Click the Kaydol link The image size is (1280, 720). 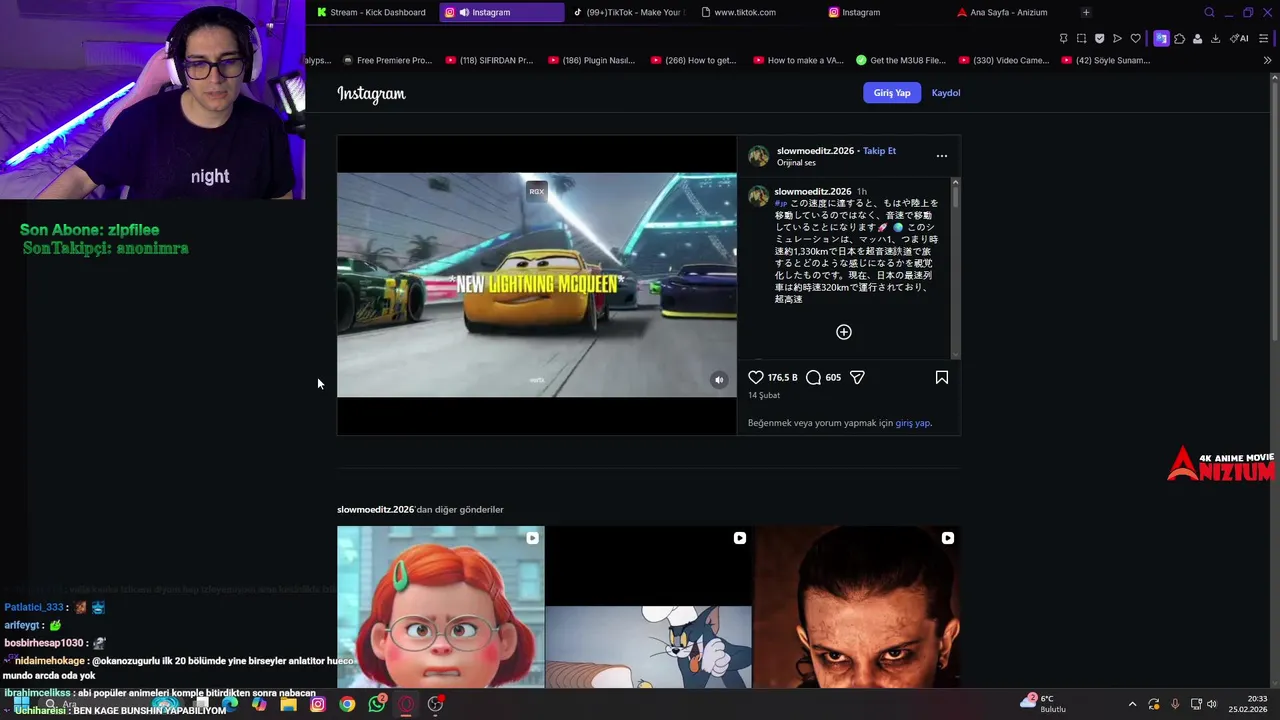(945, 93)
